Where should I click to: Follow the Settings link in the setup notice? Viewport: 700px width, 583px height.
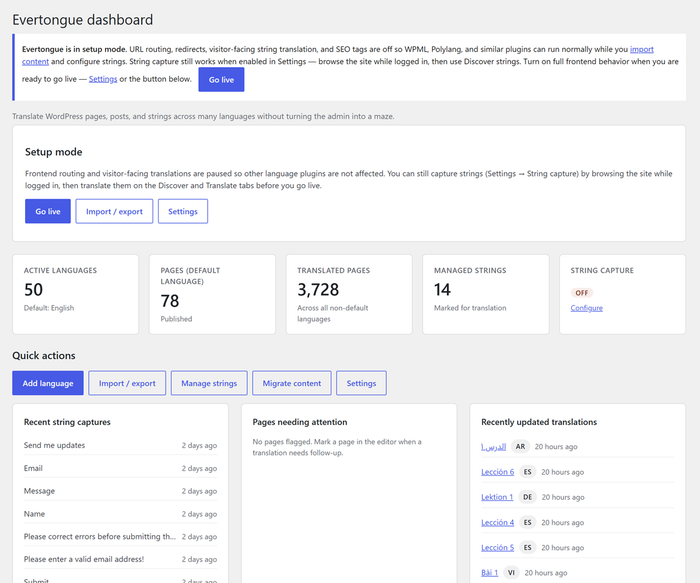tap(103, 79)
